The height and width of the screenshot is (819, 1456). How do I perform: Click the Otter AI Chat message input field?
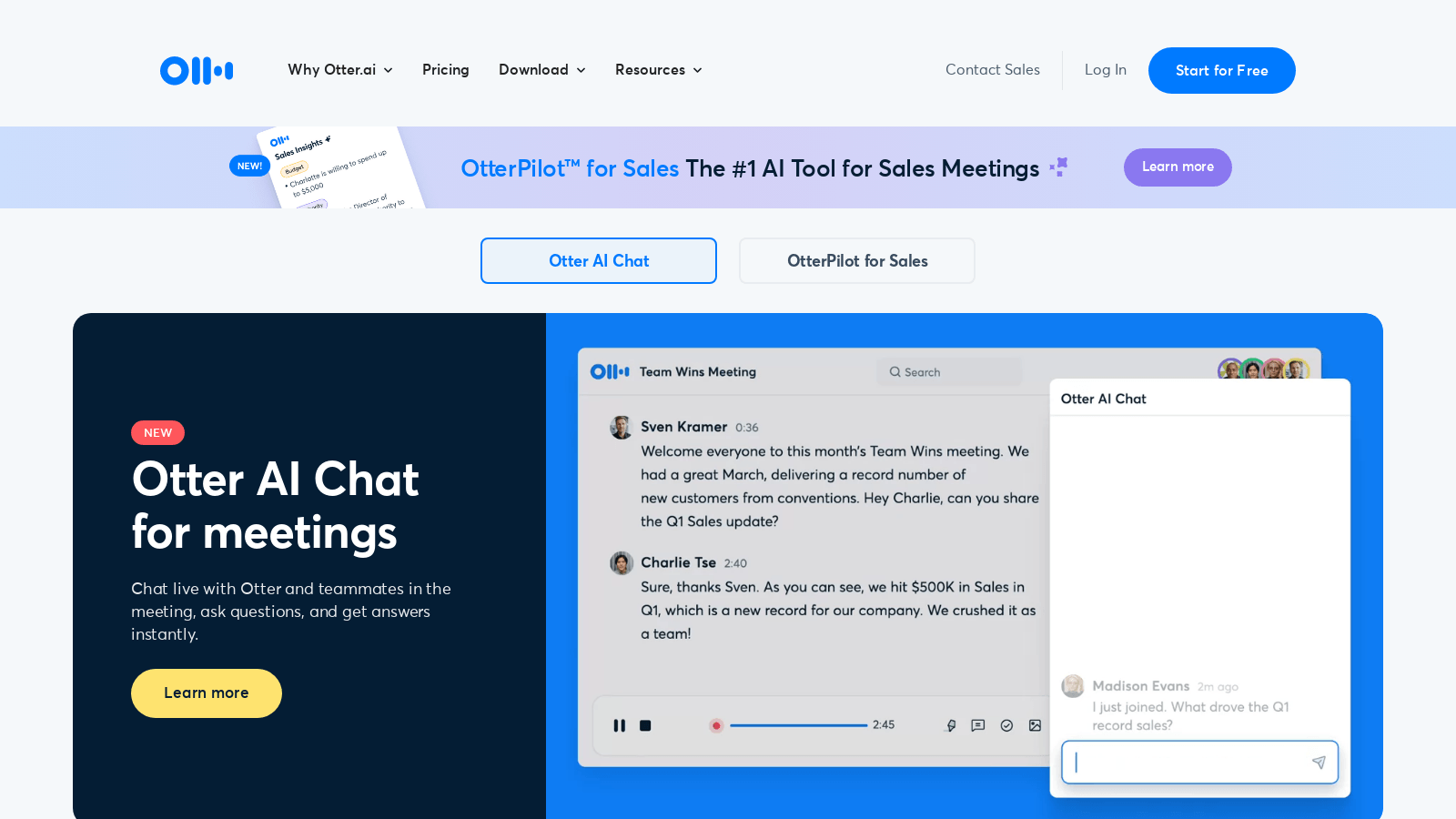pyautogui.click(x=1199, y=763)
